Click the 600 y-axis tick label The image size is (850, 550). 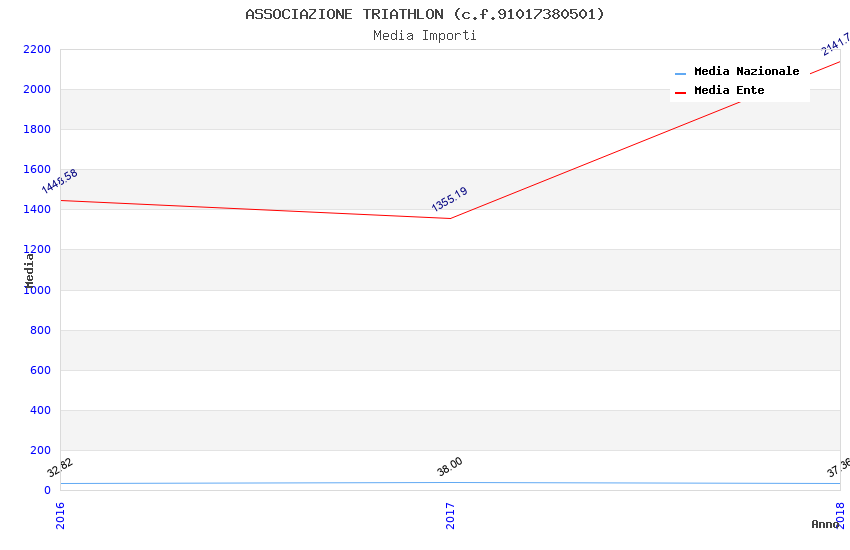point(40,370)
